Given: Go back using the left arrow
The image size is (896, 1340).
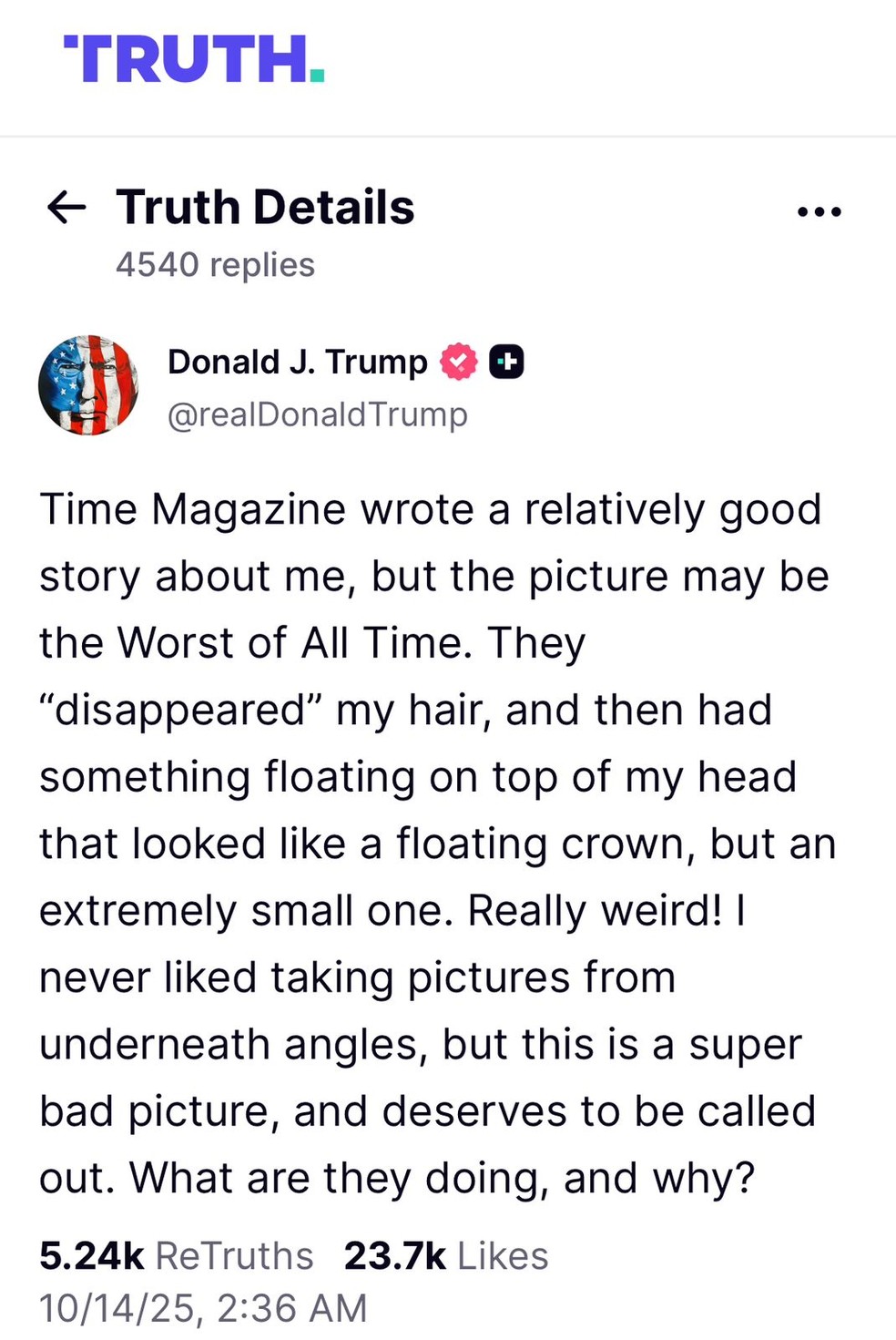Looking at the screenshot, I should click(66, 208).
